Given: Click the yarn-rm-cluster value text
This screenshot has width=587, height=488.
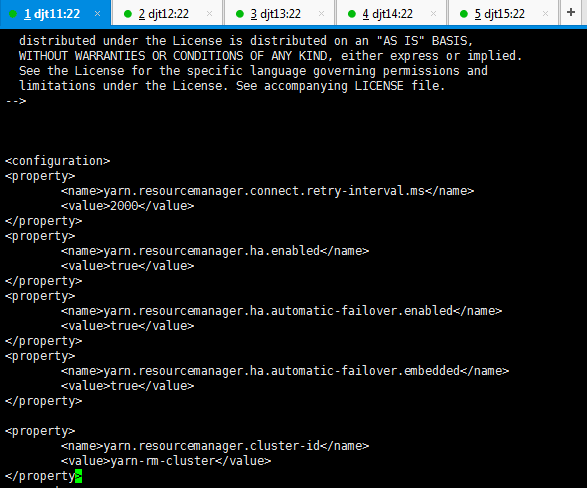Looking at the screenshot, I should point(163,461).
